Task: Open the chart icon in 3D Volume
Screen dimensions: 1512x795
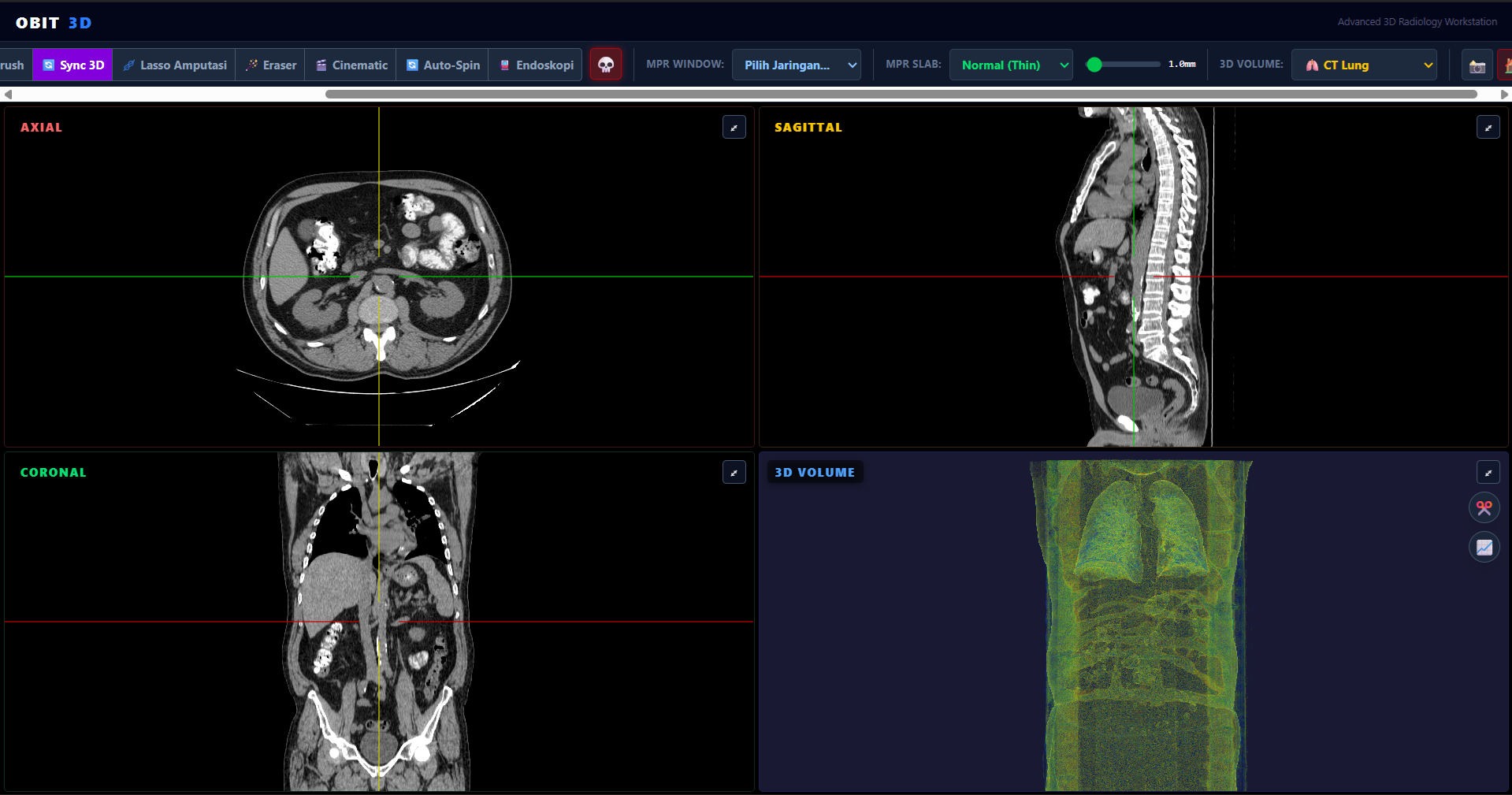Action: [1484, 547]
